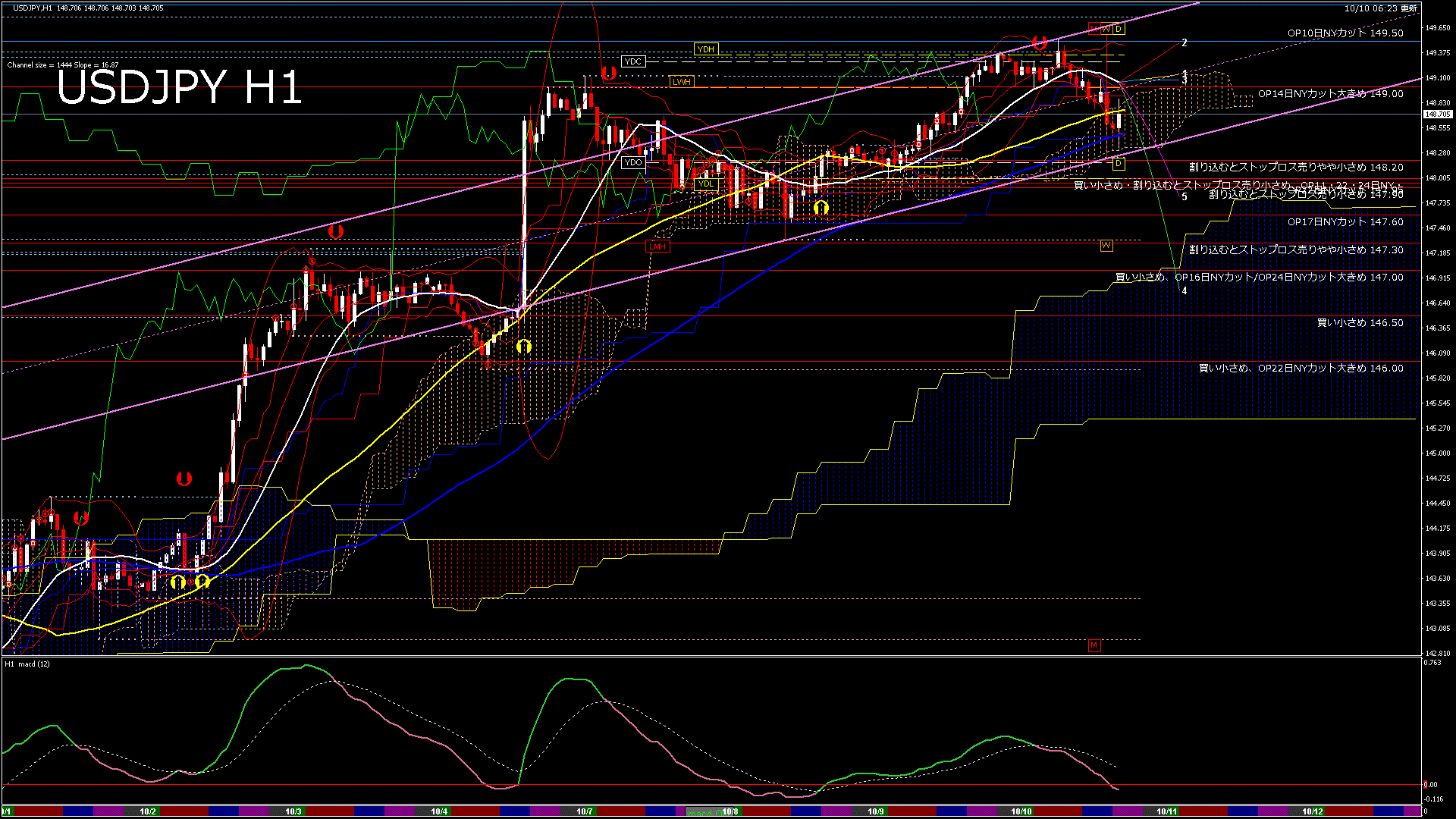
Task: Select the red LMH level label
Action: [657, 246]
